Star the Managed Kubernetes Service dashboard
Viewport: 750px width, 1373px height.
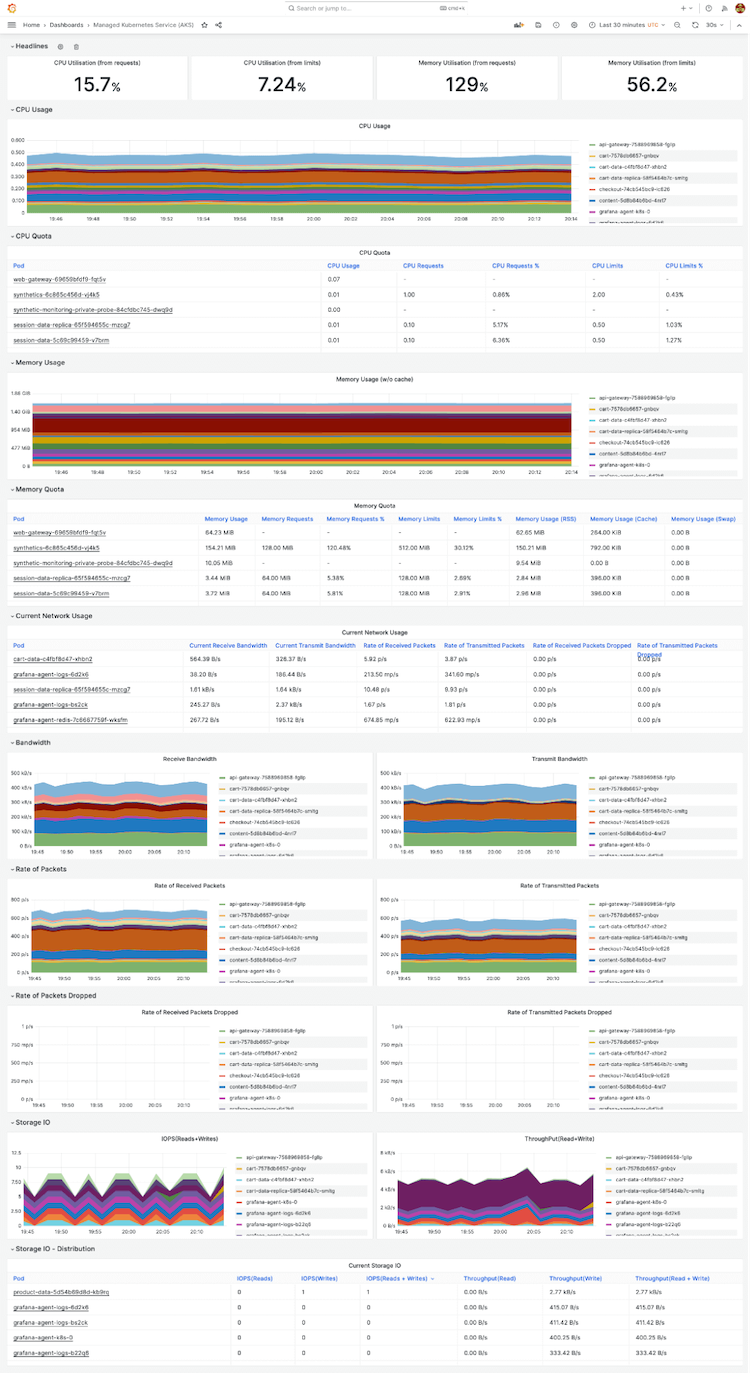pos(205,24)
